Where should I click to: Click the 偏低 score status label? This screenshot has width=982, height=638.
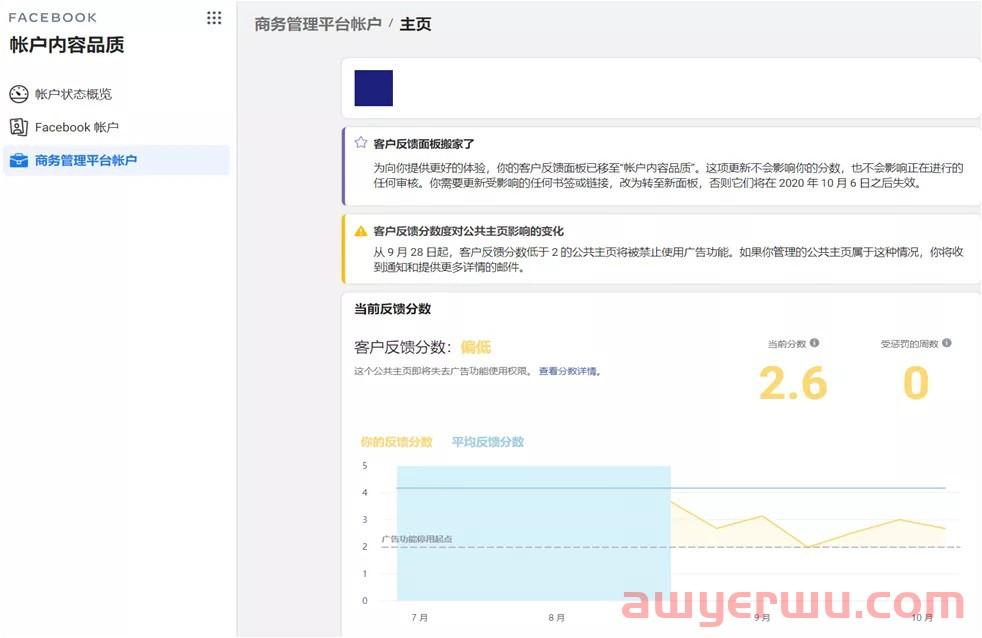[x=476, y=347]
